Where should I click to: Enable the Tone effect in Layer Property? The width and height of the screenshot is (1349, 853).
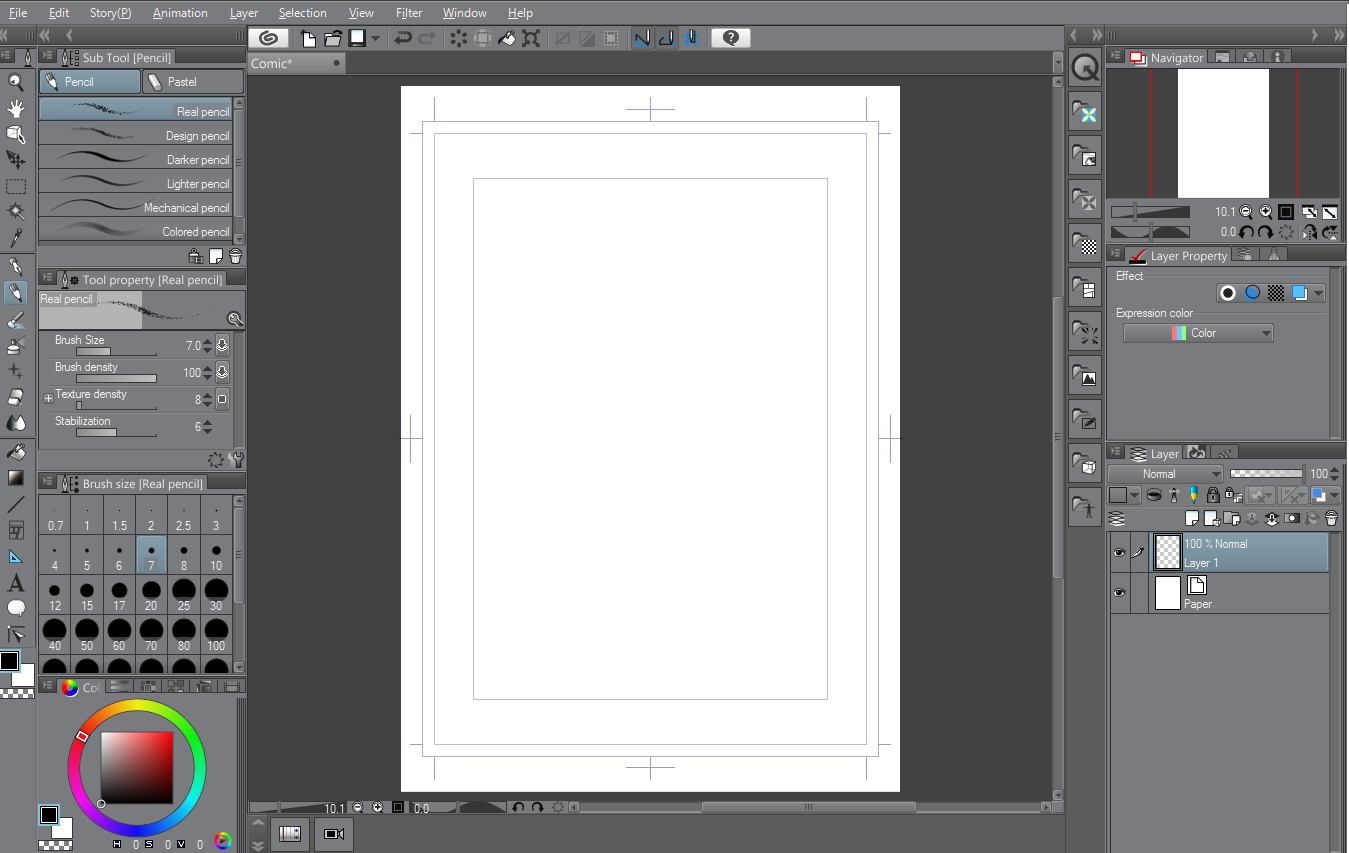coord(1275,292)
